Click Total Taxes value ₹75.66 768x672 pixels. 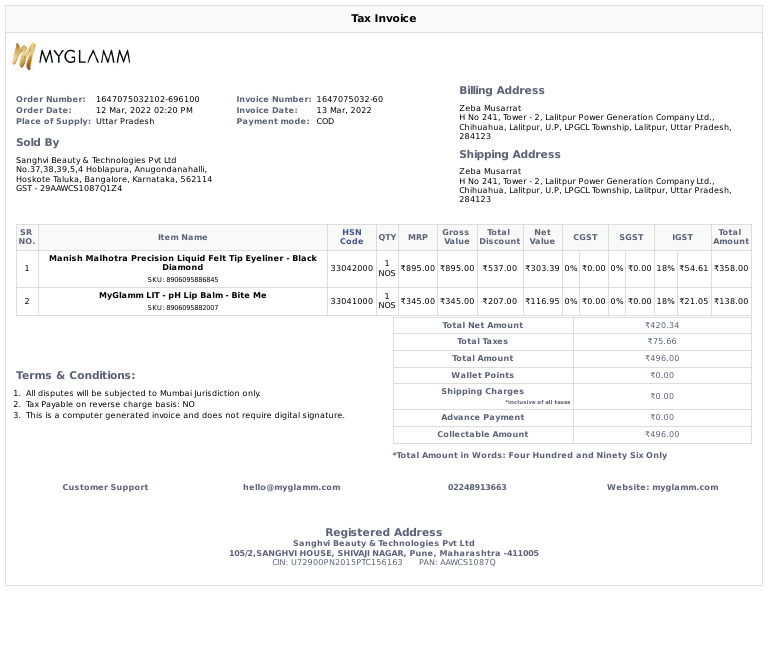click(x=662, y=341)
